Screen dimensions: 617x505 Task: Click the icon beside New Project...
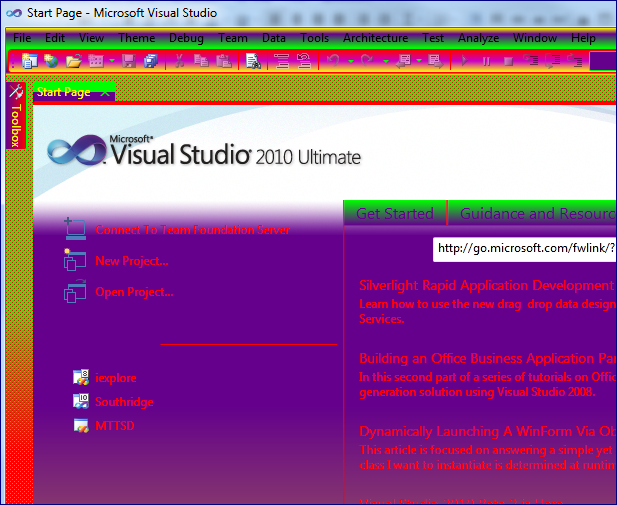pos(75,259)
